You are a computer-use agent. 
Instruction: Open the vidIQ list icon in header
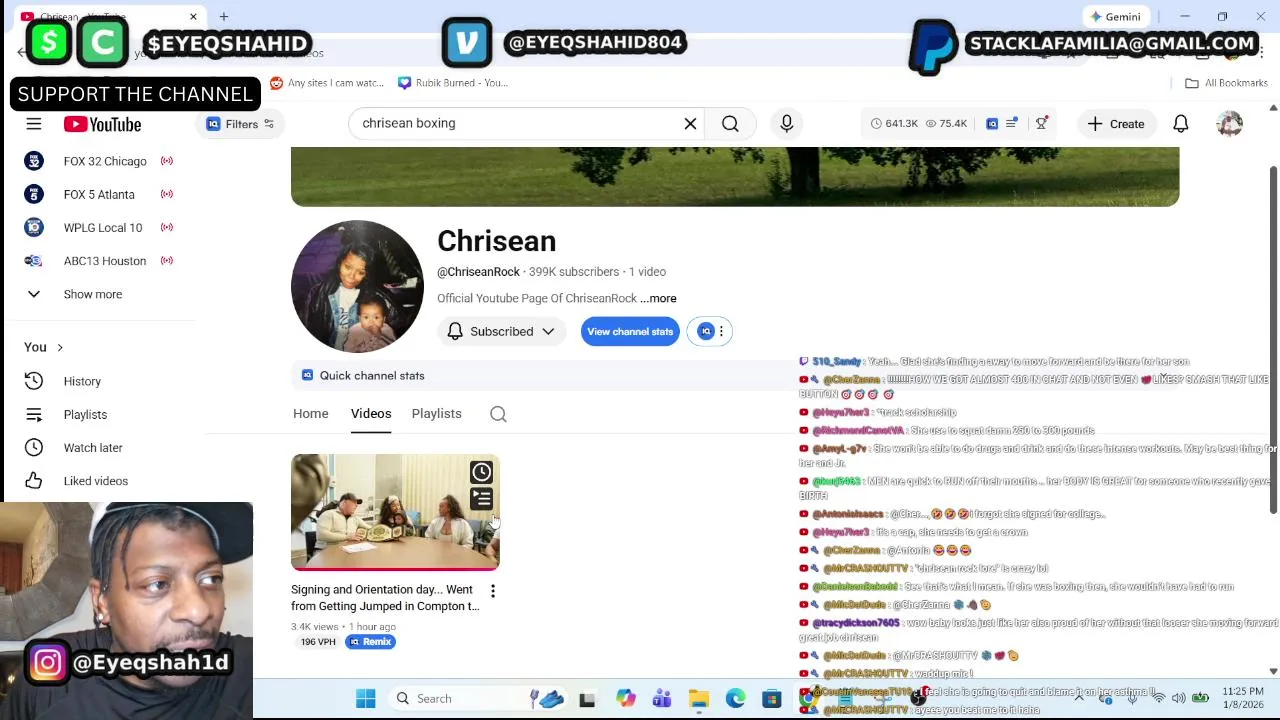coord(1012,123)
